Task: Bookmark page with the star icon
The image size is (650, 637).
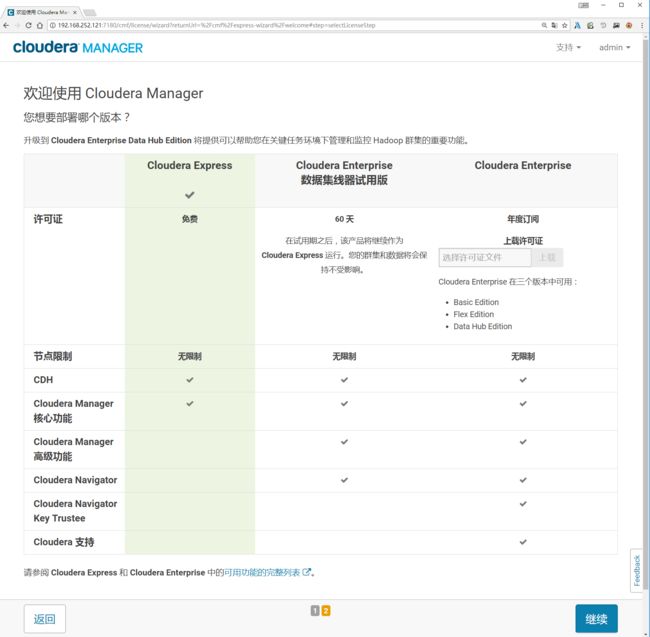Action: tap(565, 25)
